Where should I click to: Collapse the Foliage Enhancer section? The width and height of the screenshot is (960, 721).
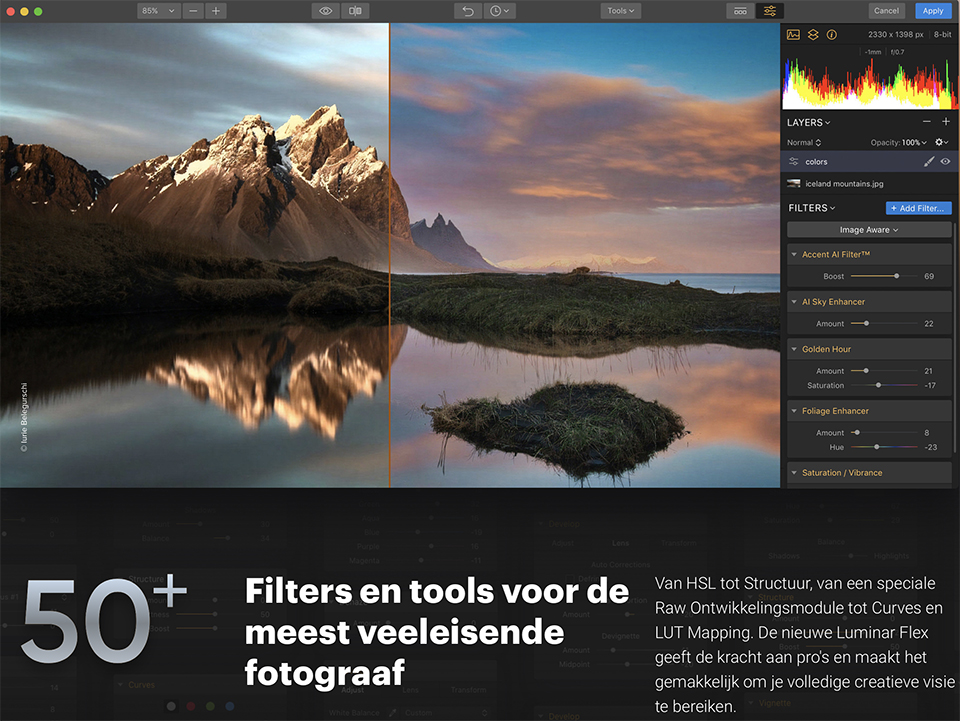click(794, 411)
